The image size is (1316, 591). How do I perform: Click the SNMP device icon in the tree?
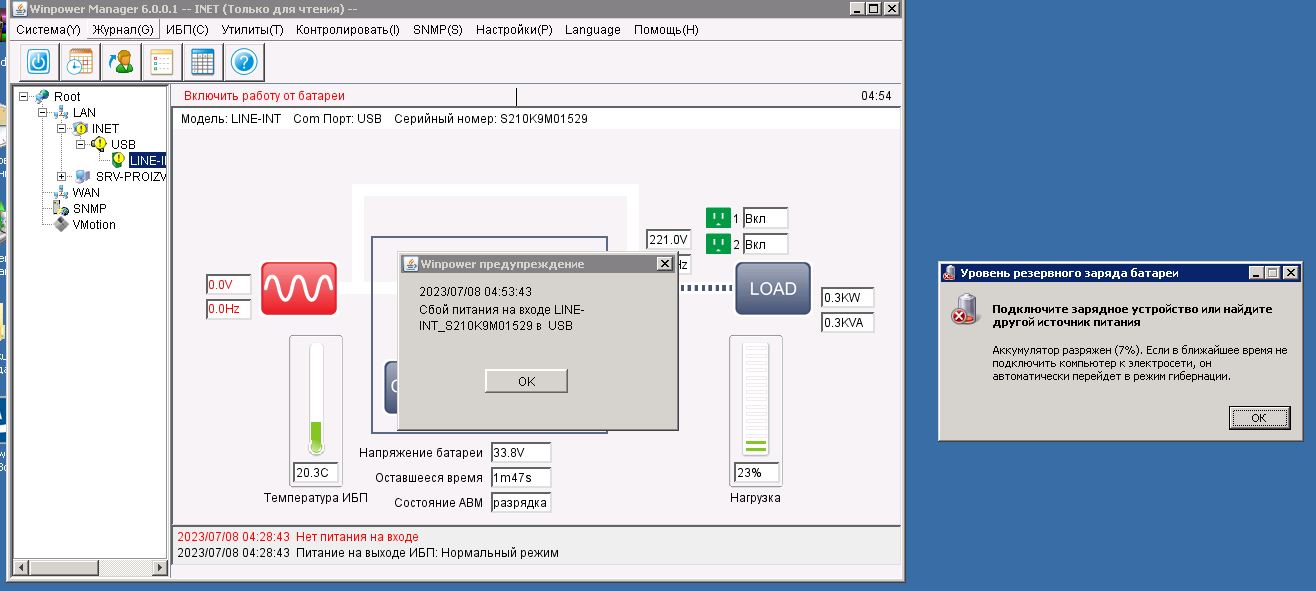[x=61, y=209]
